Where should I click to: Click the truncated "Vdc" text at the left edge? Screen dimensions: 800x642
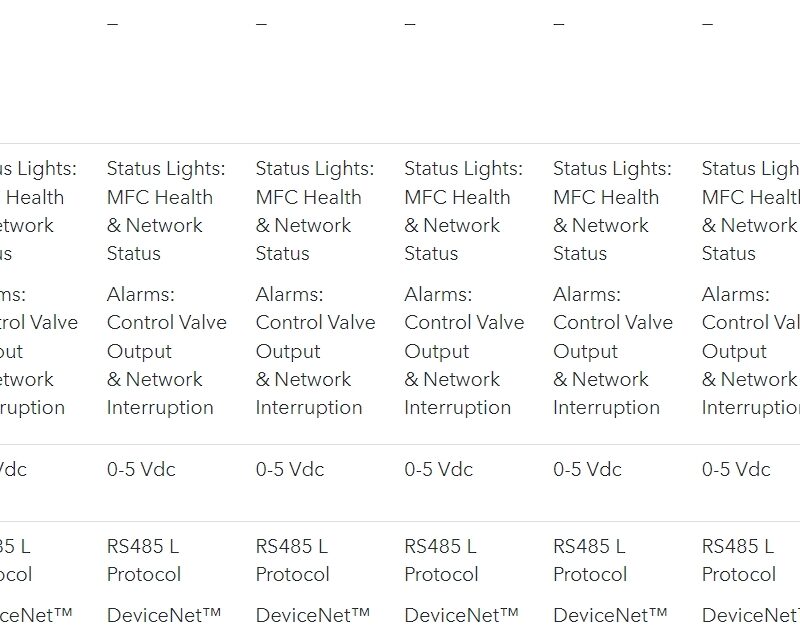click(13, 469)
